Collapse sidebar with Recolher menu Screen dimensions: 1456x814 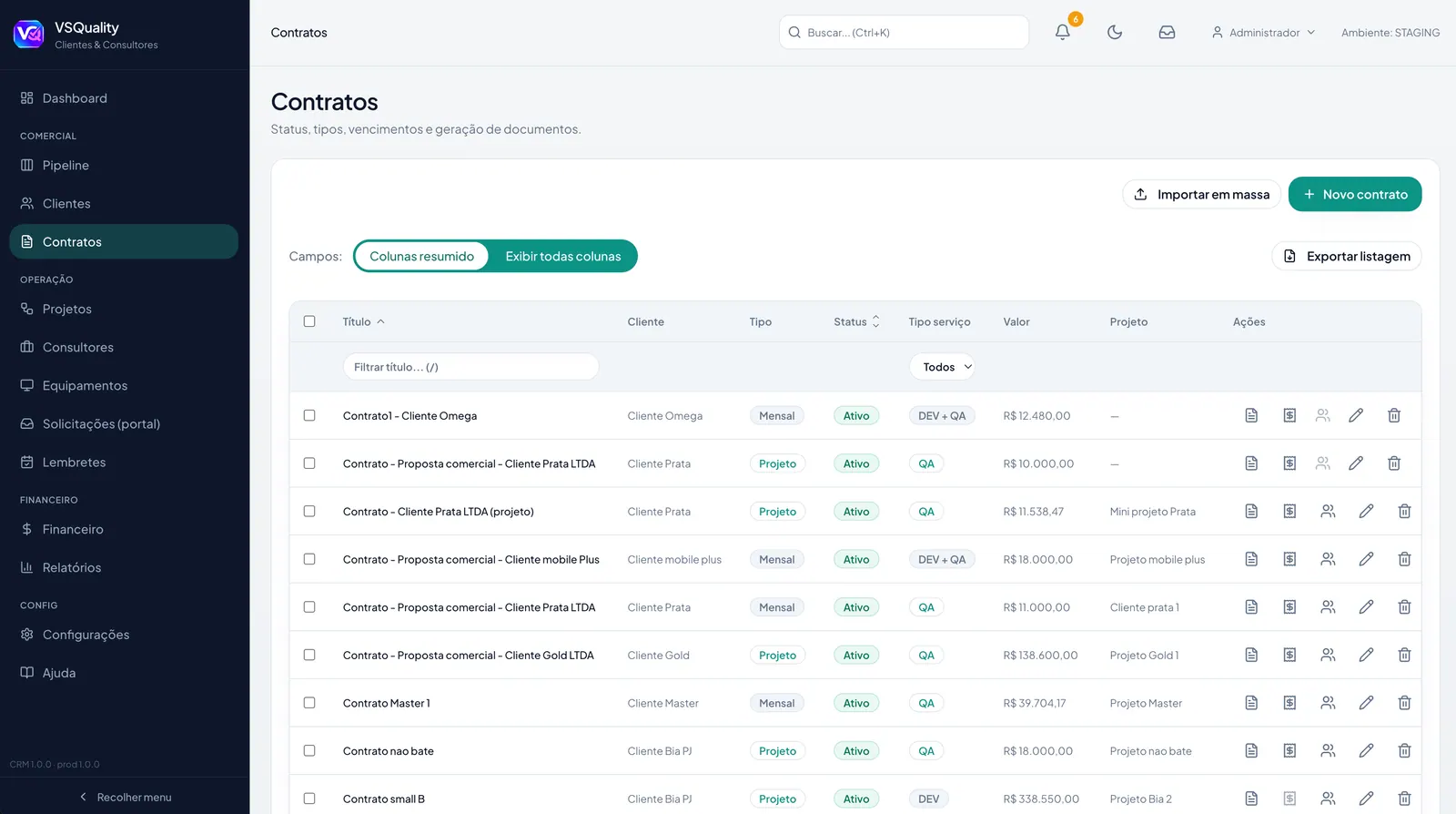pos(125,798)
